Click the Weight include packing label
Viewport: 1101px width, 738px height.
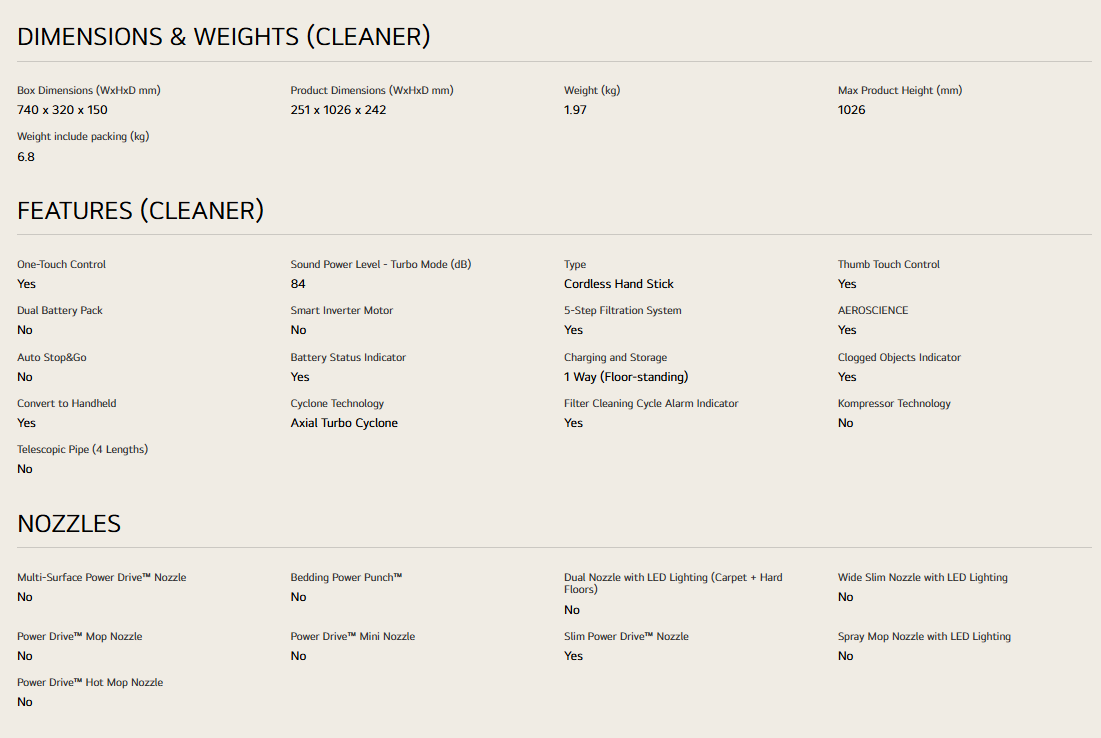point(83,137)
